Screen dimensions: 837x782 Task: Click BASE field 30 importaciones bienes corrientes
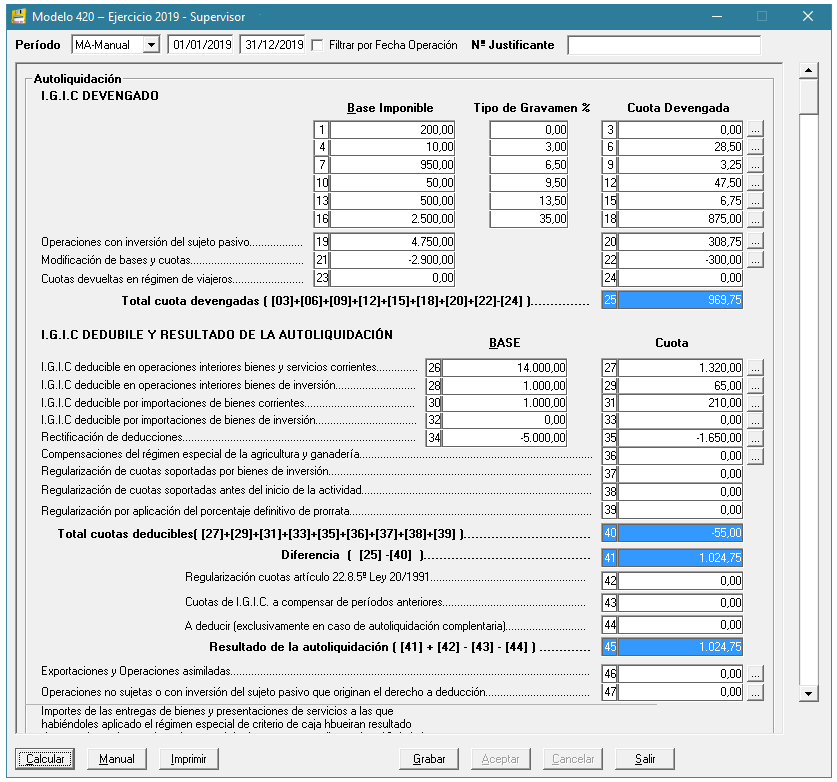[504, 403]
